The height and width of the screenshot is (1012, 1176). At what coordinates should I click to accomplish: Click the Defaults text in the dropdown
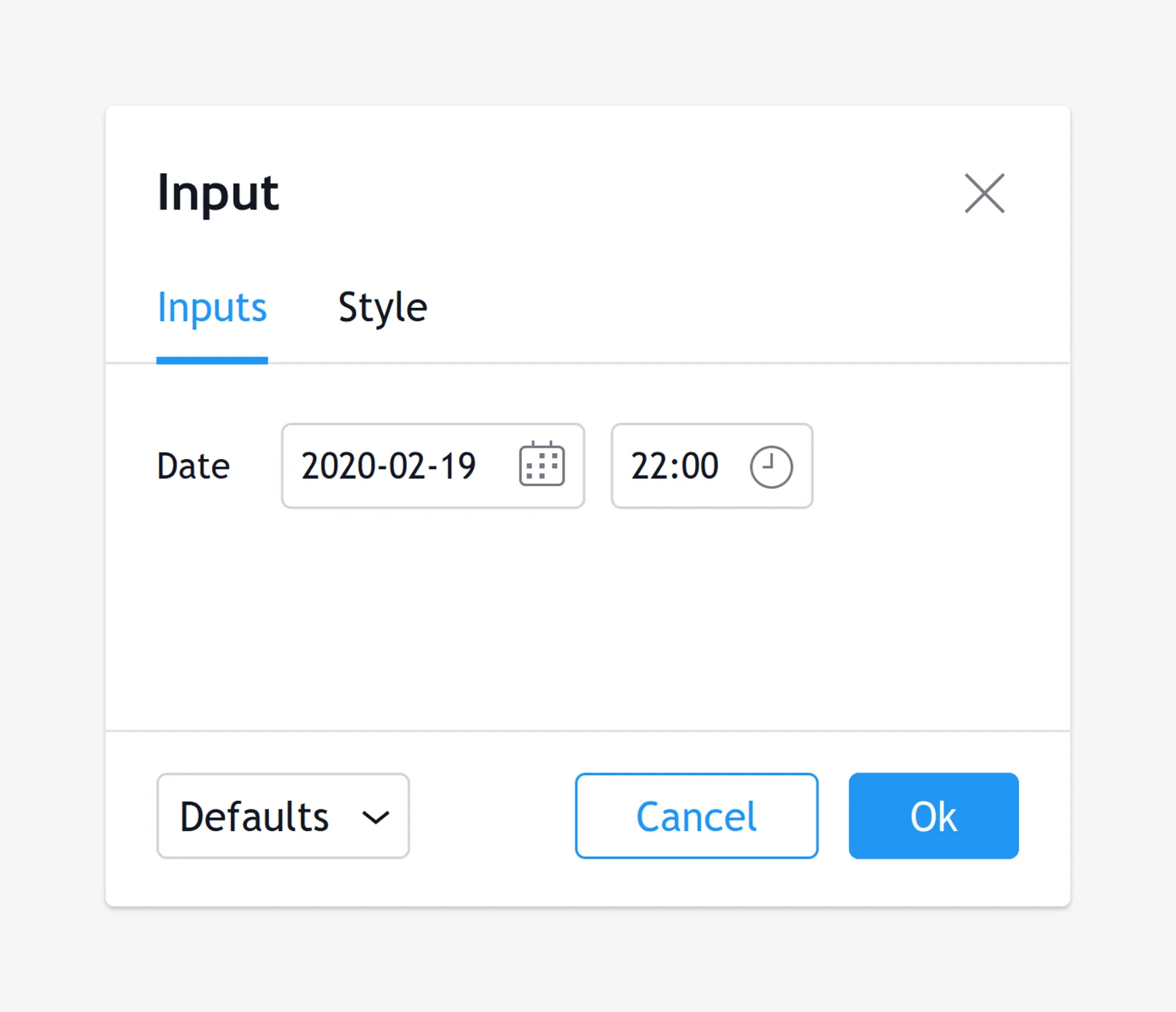pyautogui.click(x=254, y=816)
